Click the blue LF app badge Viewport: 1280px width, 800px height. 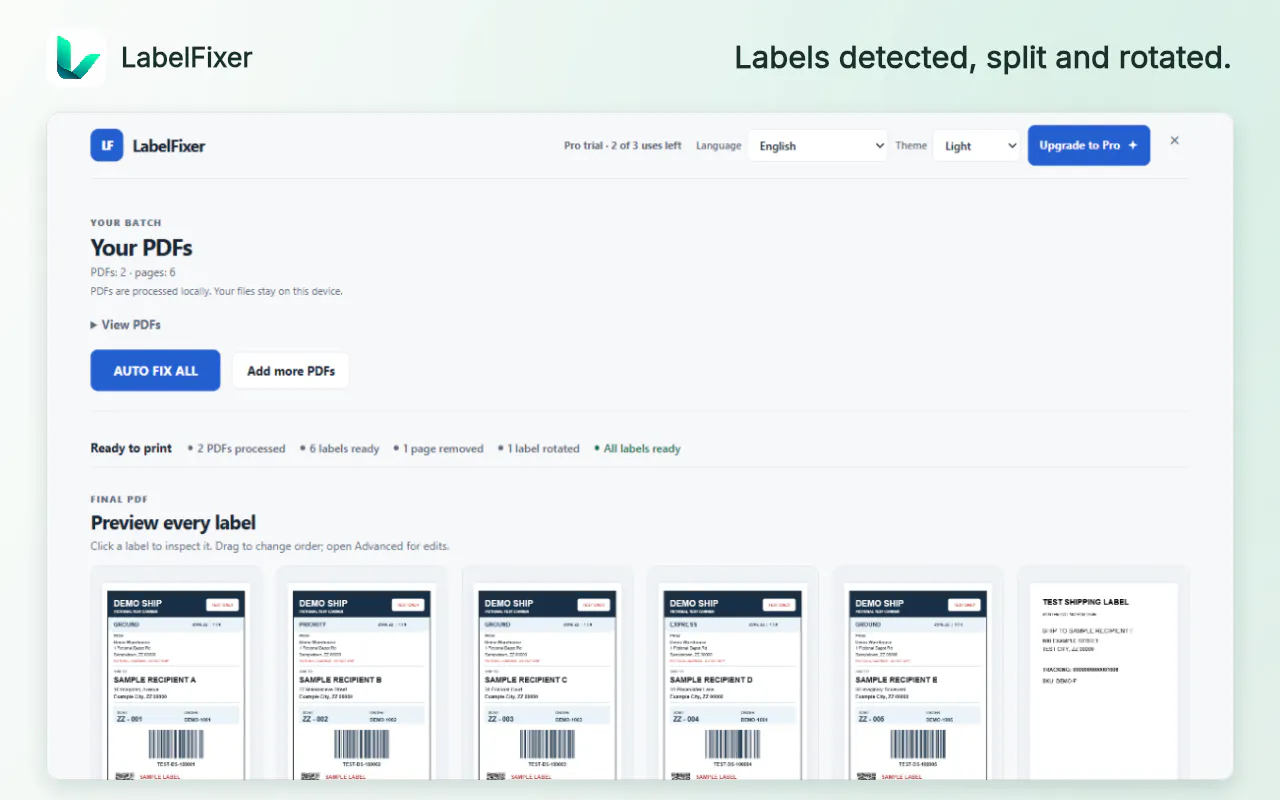click(107, 145)
